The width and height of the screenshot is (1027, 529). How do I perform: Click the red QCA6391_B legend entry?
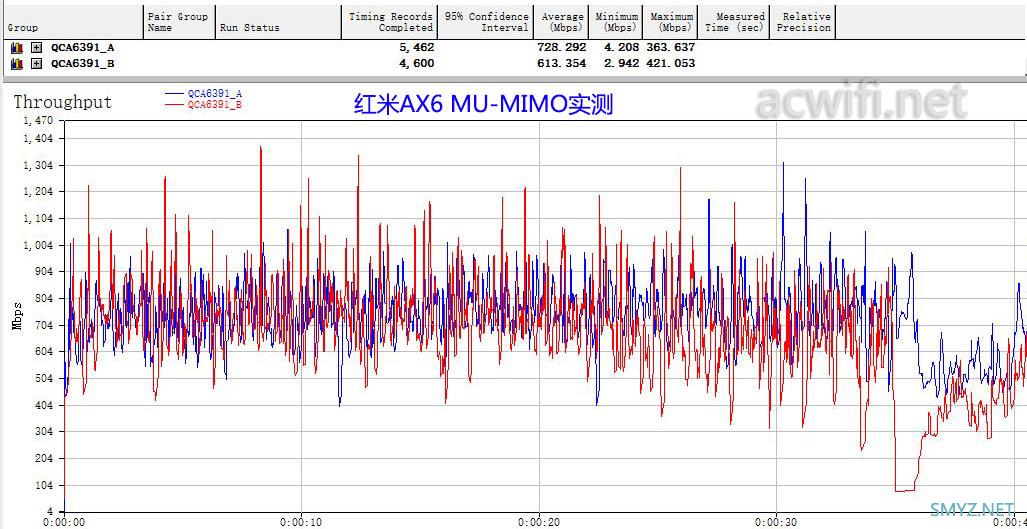204,104
